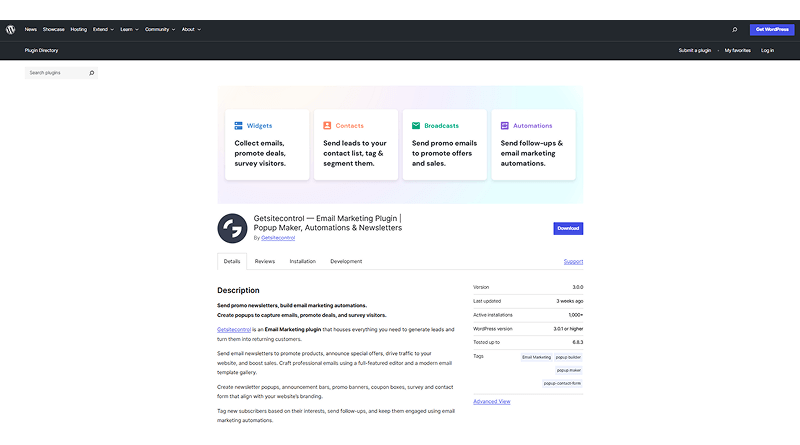Click the Download button
The height and width of the screenshot is (445, 800).
point(568,228)
